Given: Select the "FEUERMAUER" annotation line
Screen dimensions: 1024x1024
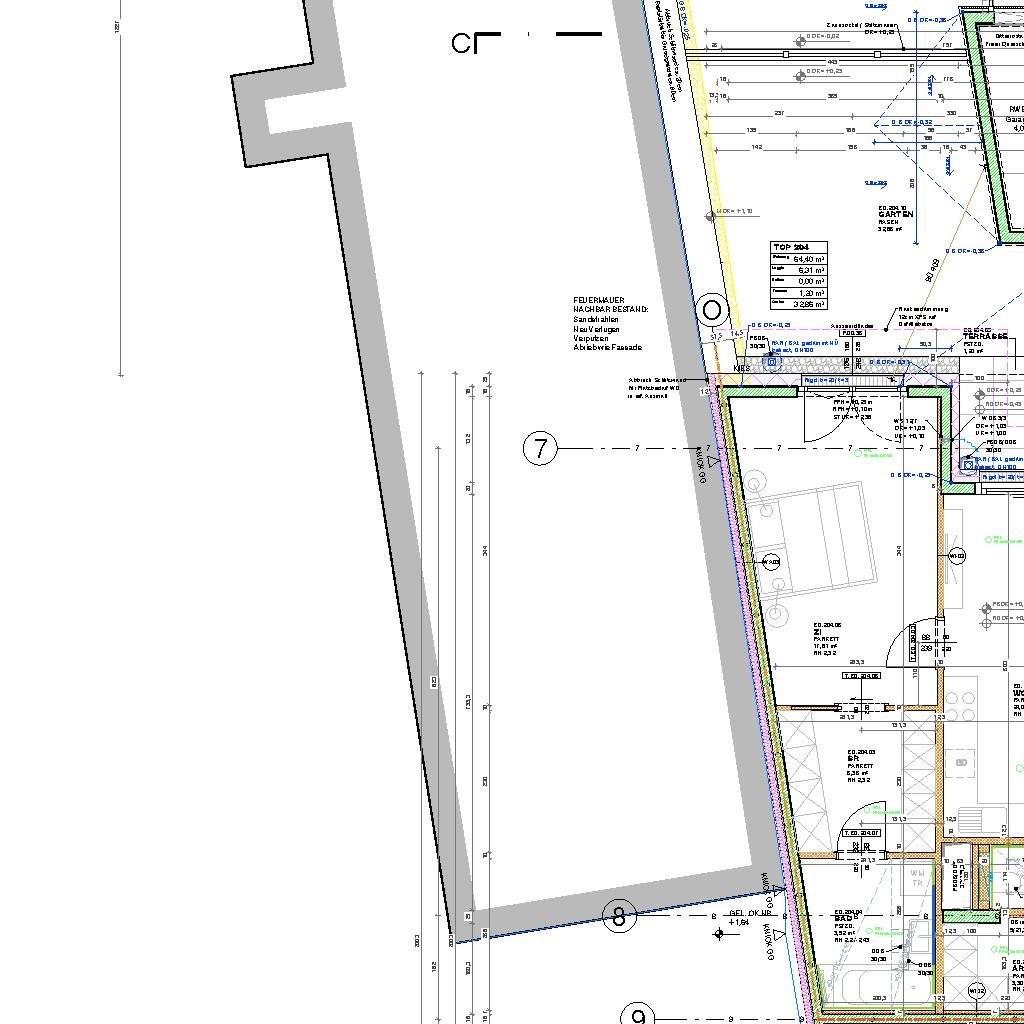Looking at the screenshot, I should [599, 300].
